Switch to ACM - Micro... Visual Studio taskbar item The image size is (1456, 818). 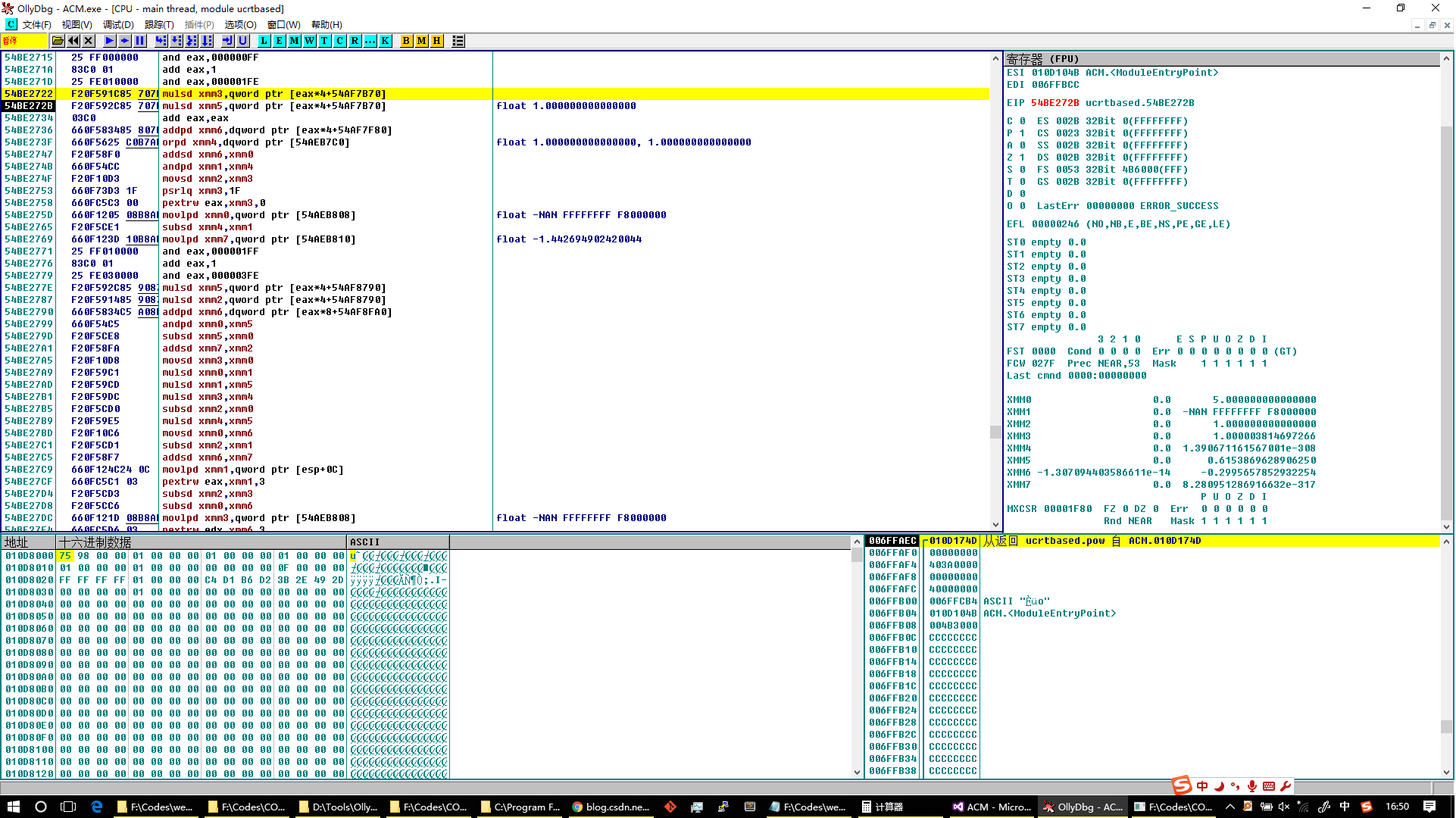point(992,807)
